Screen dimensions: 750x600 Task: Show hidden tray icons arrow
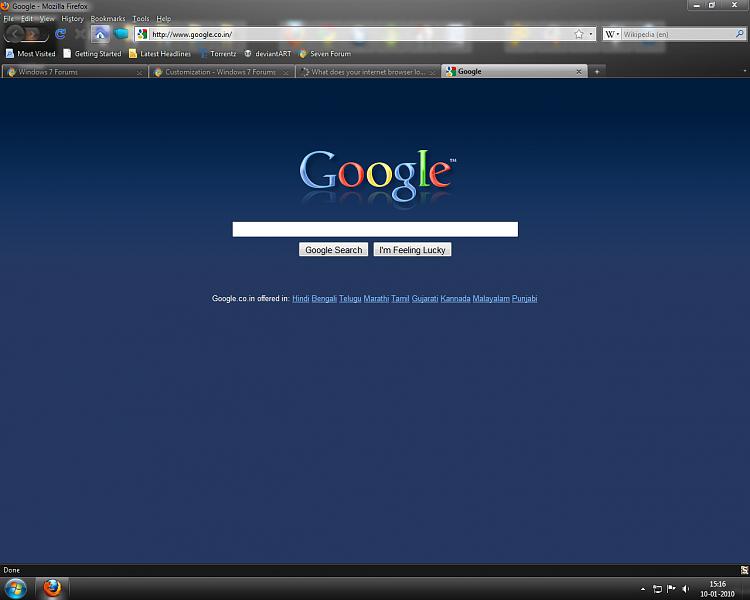point(643,589)
